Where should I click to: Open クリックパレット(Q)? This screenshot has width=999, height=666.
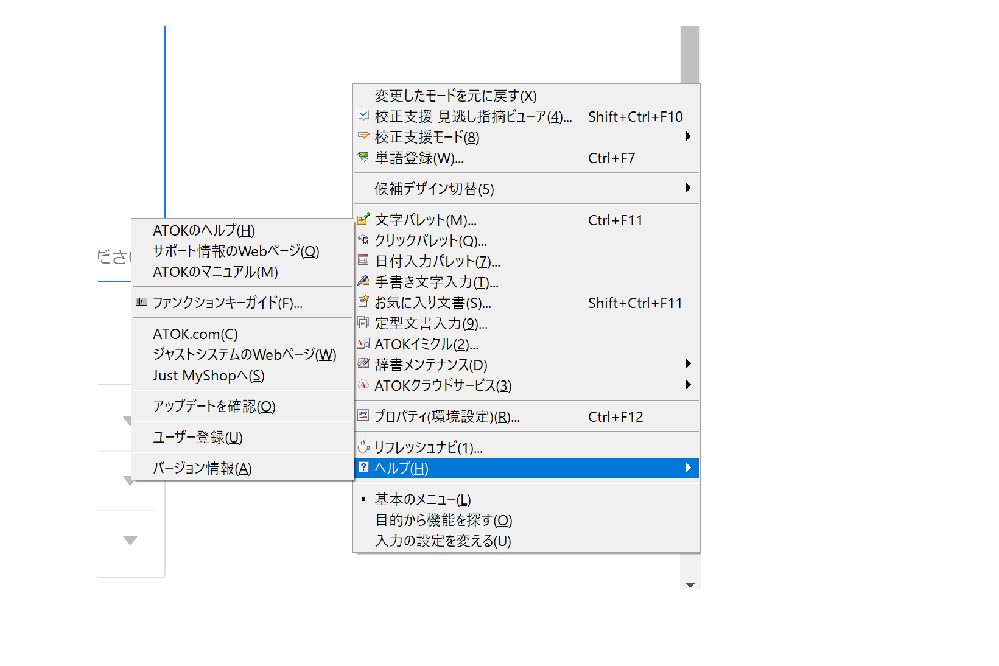pyautogui.click(x=431, y=241)
